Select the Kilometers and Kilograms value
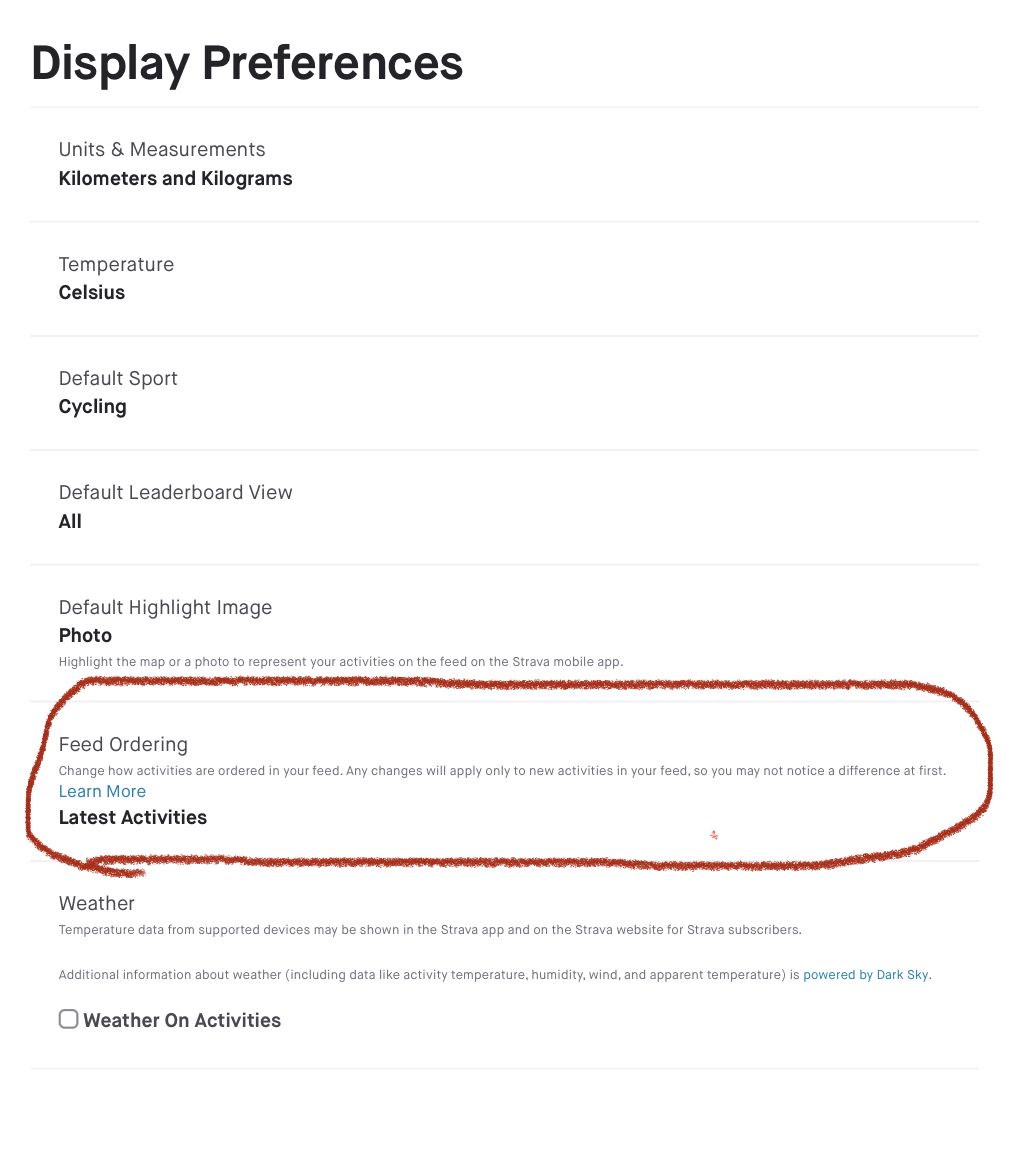Image resolution: width=1015 pixels, height=1149 pixels. point(175,179)
